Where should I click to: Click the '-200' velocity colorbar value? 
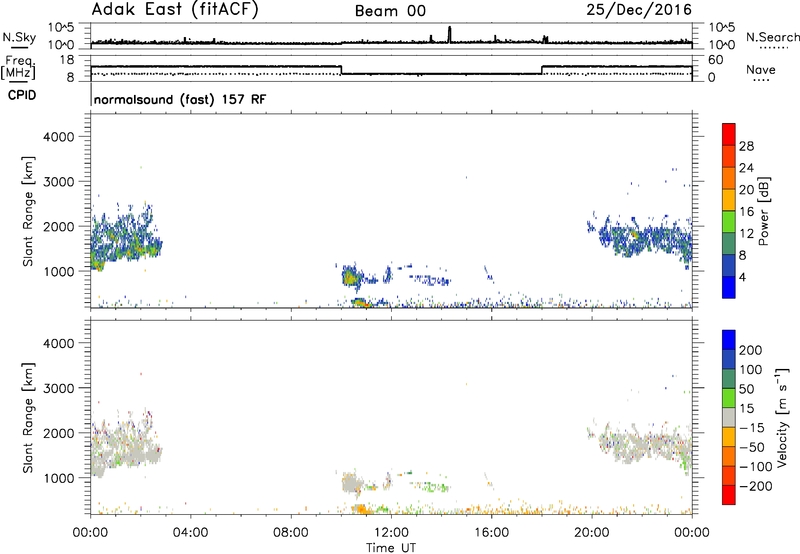754,486
